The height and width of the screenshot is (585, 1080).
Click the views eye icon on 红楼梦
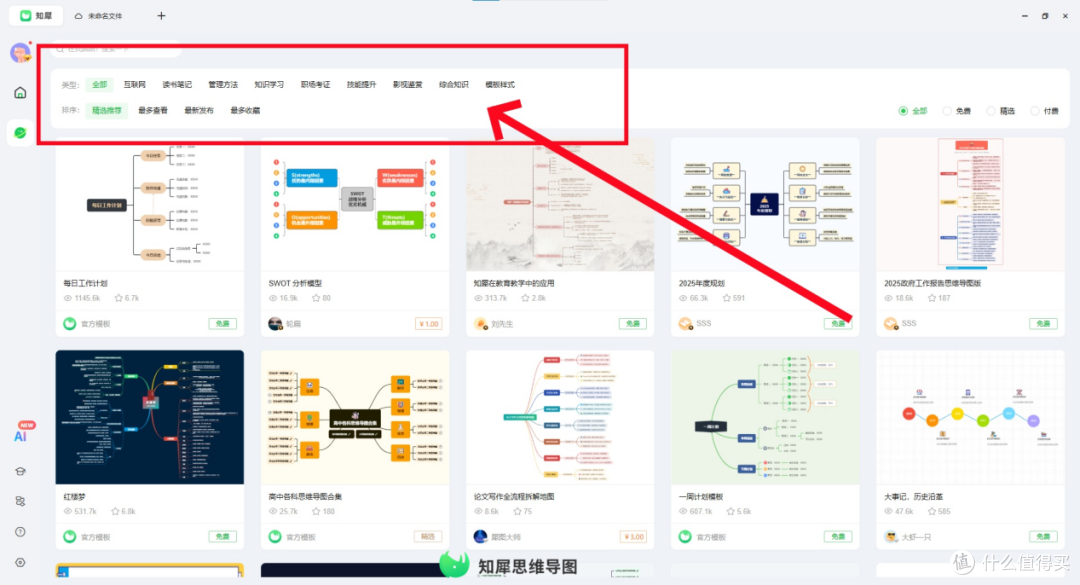68,511
